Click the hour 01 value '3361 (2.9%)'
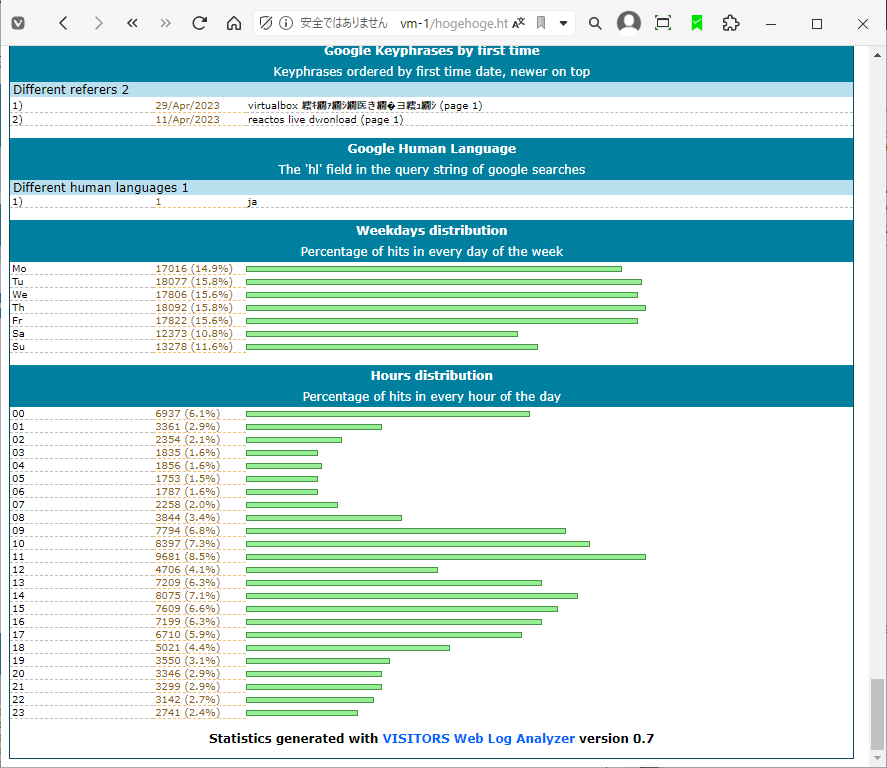This screenshot has height=768, width=887. tap(188, 427)
